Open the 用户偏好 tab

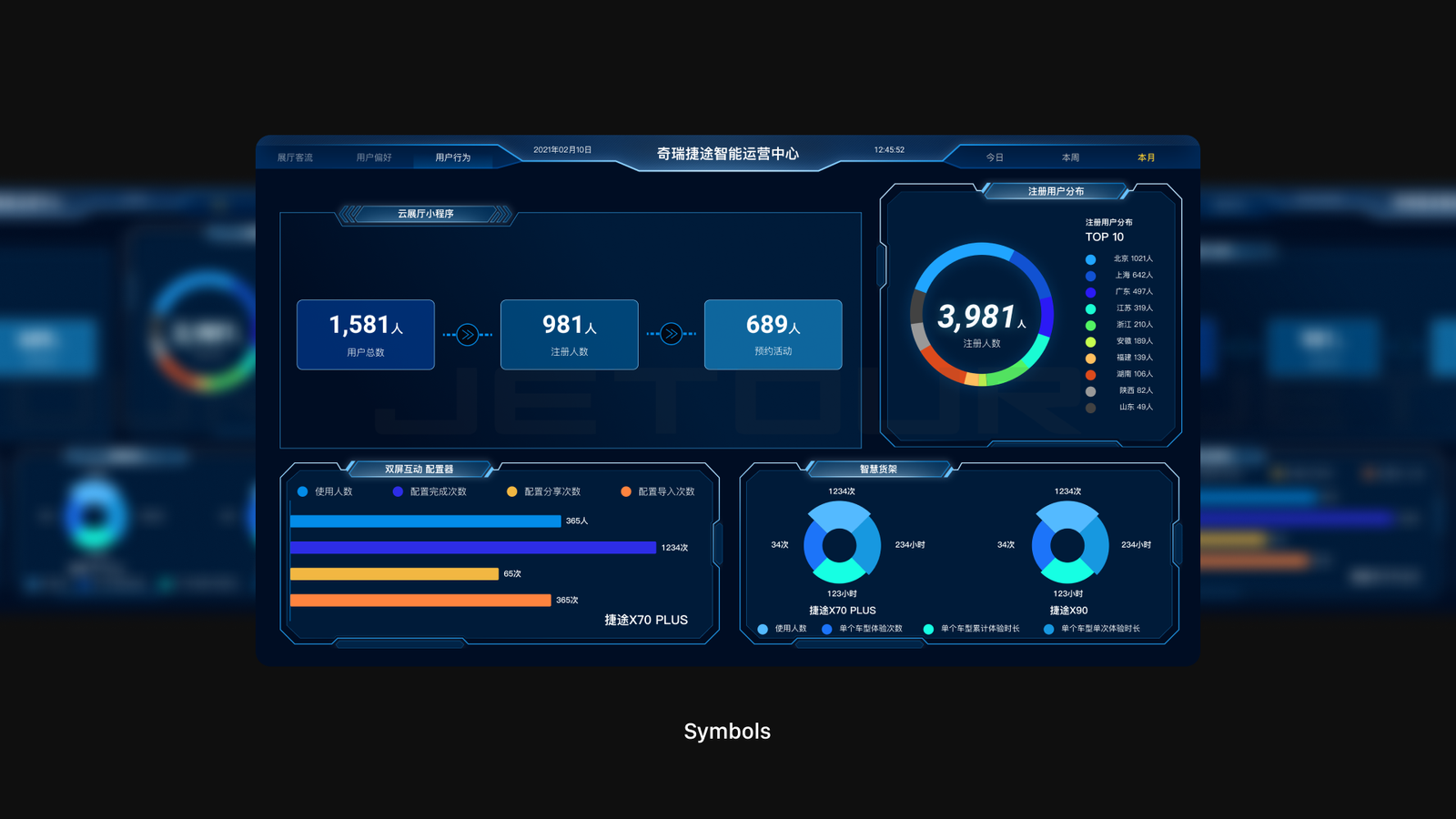tap(374, 157)
